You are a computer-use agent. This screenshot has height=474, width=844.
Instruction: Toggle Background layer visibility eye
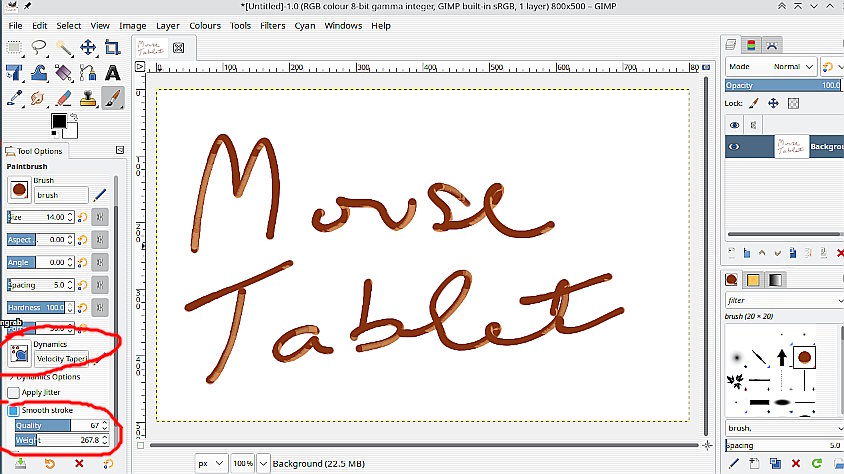pos(734,147)
